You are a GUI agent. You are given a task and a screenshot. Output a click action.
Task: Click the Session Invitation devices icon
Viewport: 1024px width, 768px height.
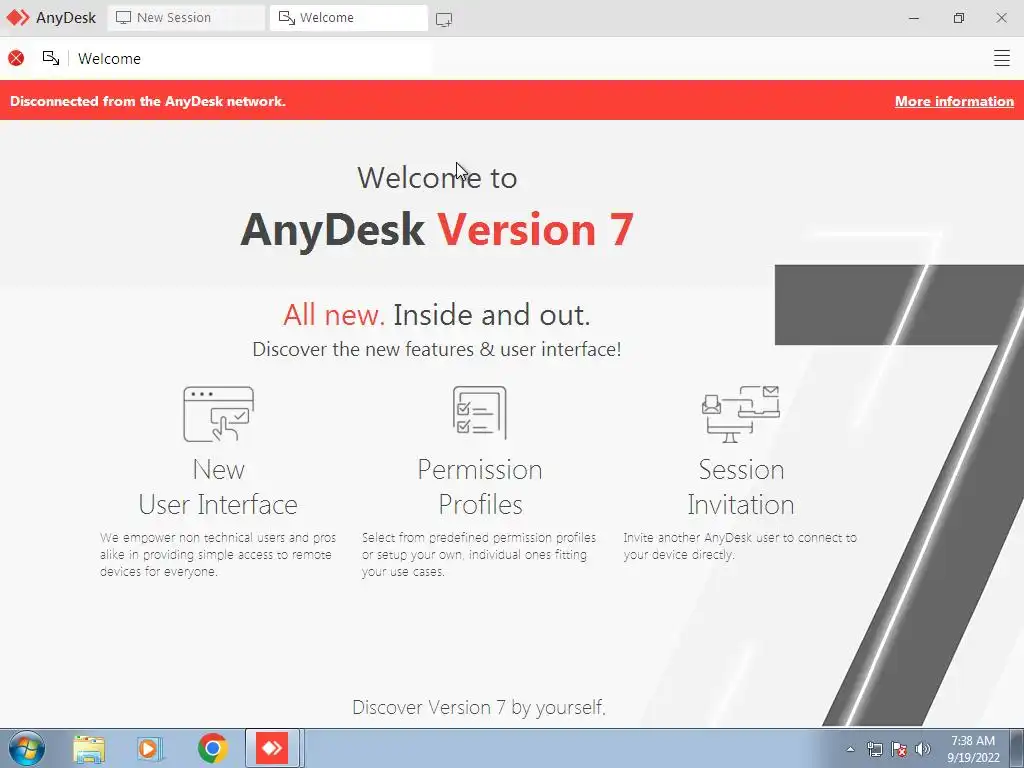[741, 414]
